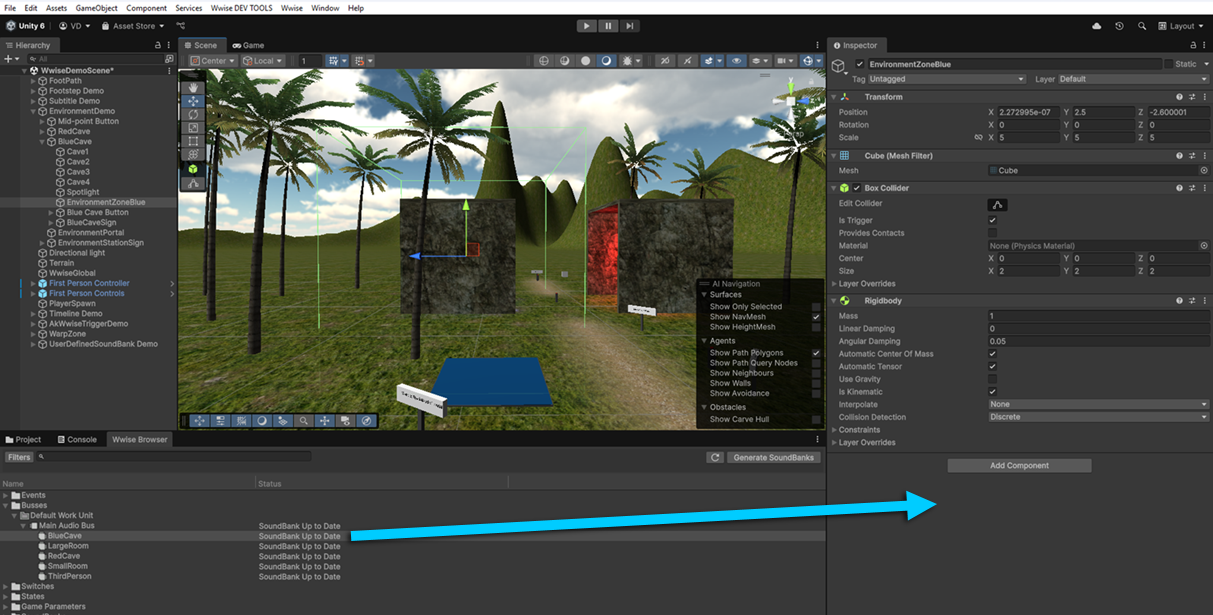Click the Add Component button
1213x615 pixels.
click(x=1019, y=466)
